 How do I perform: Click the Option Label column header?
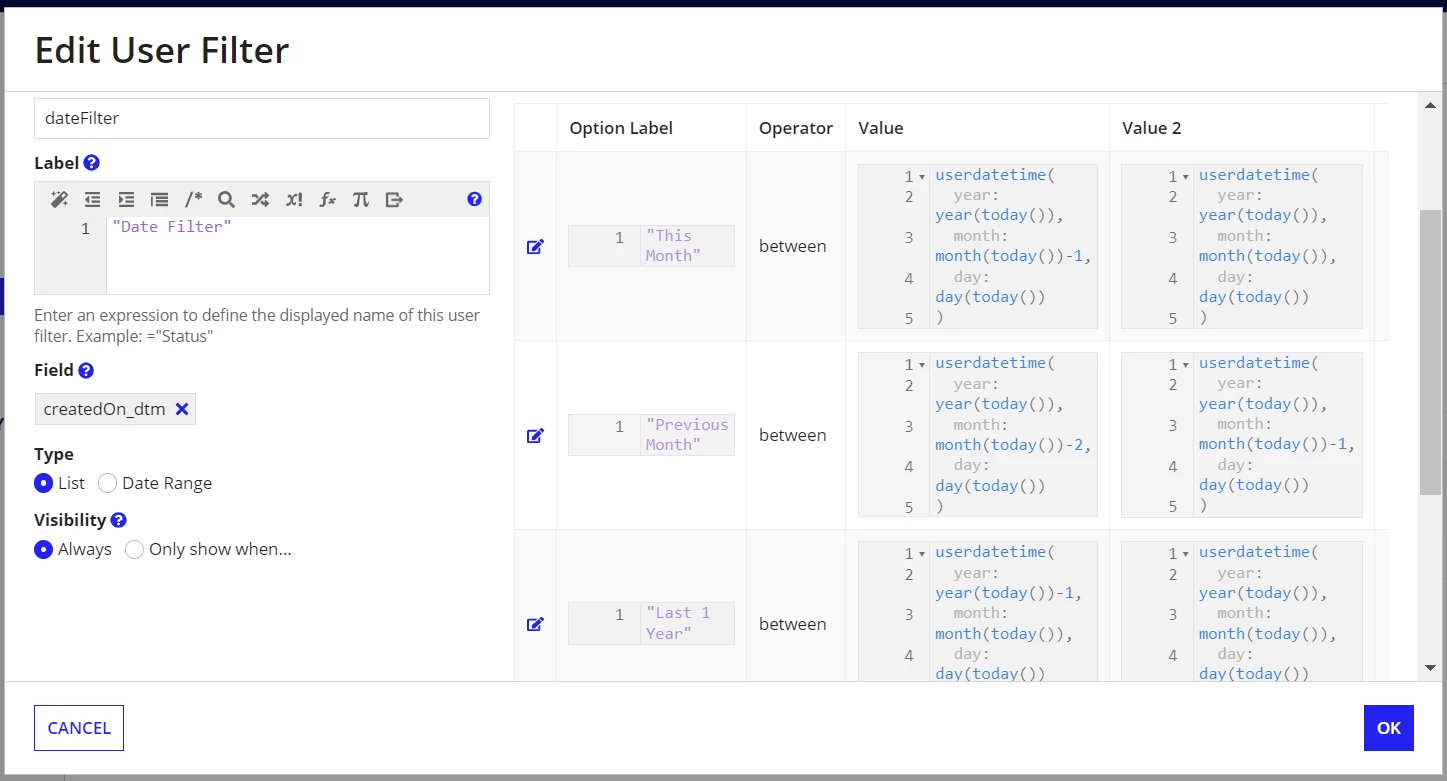621,128
